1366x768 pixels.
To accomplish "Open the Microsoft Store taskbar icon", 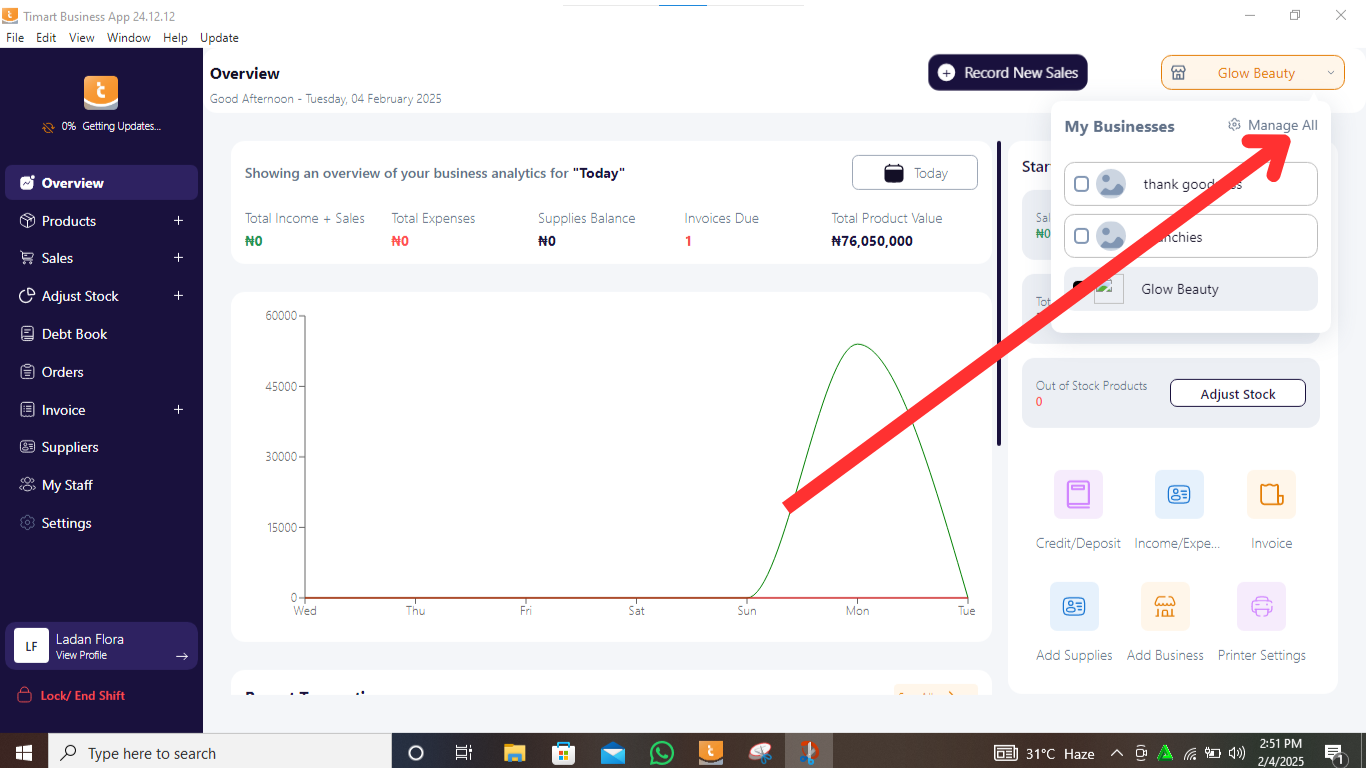I will [x=563, y=753].
